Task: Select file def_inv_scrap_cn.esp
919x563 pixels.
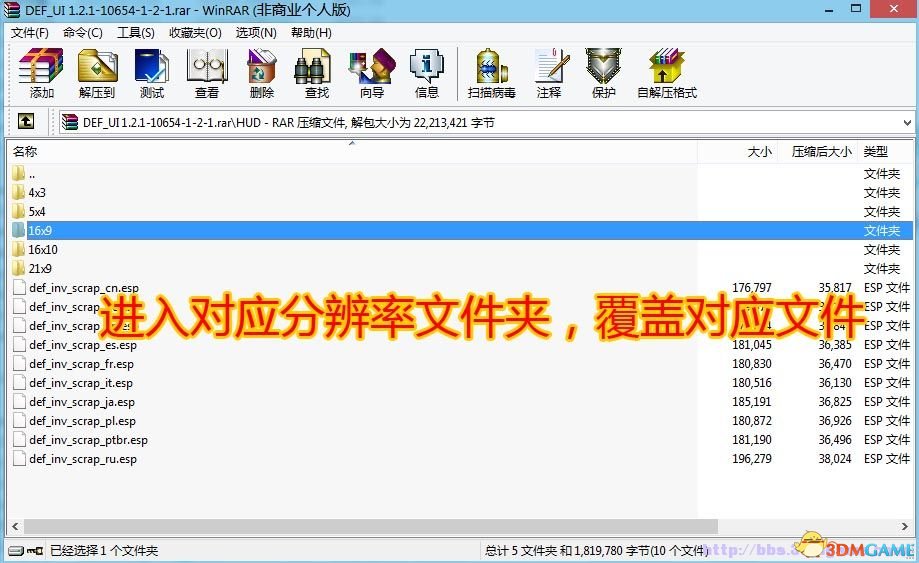Action: [x=462, y=288]
